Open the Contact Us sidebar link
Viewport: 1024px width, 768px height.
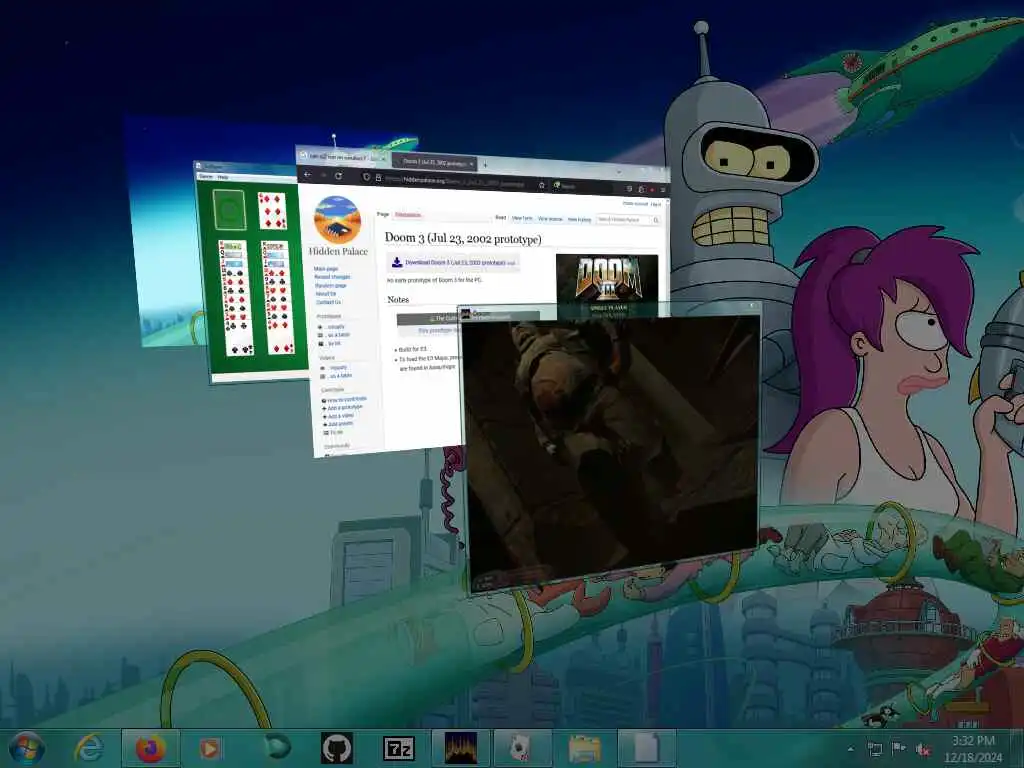point(328,302)
